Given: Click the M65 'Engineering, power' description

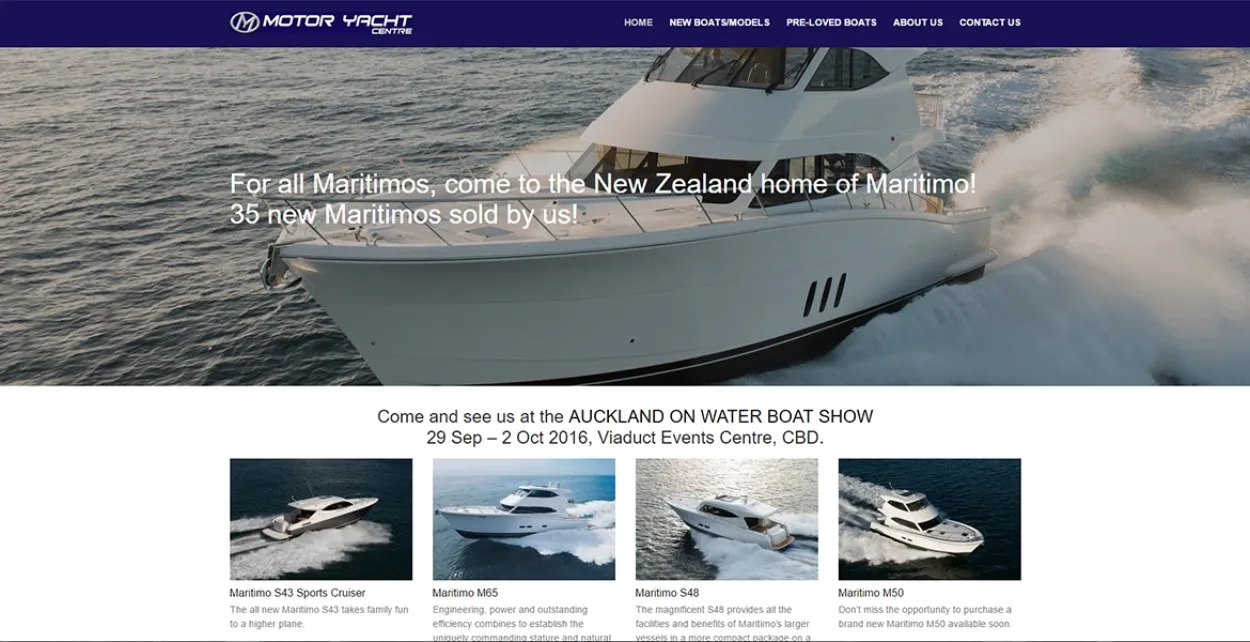Looking at the screenshot, I should click(522, 623).
